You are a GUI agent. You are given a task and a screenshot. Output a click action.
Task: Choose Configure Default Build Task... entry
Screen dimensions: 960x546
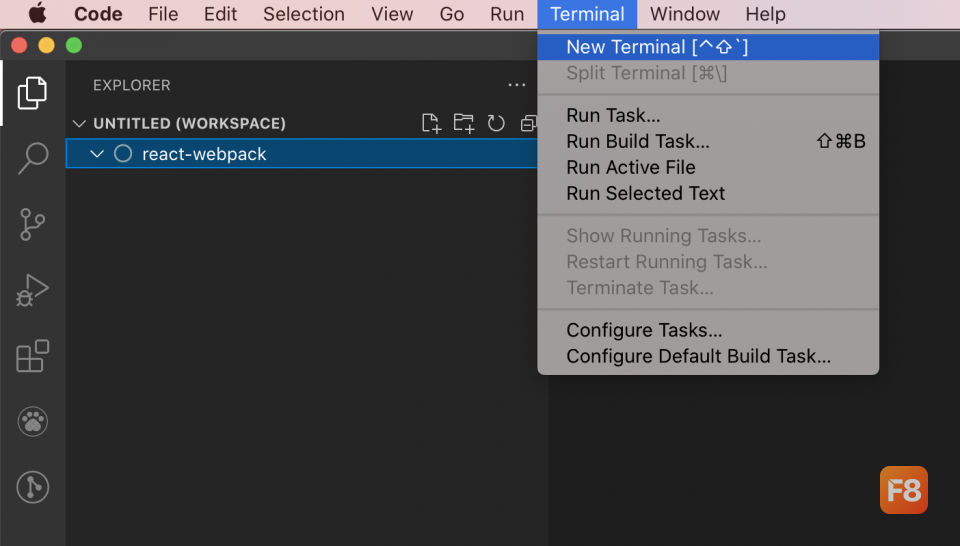click(x=708, y=356)
